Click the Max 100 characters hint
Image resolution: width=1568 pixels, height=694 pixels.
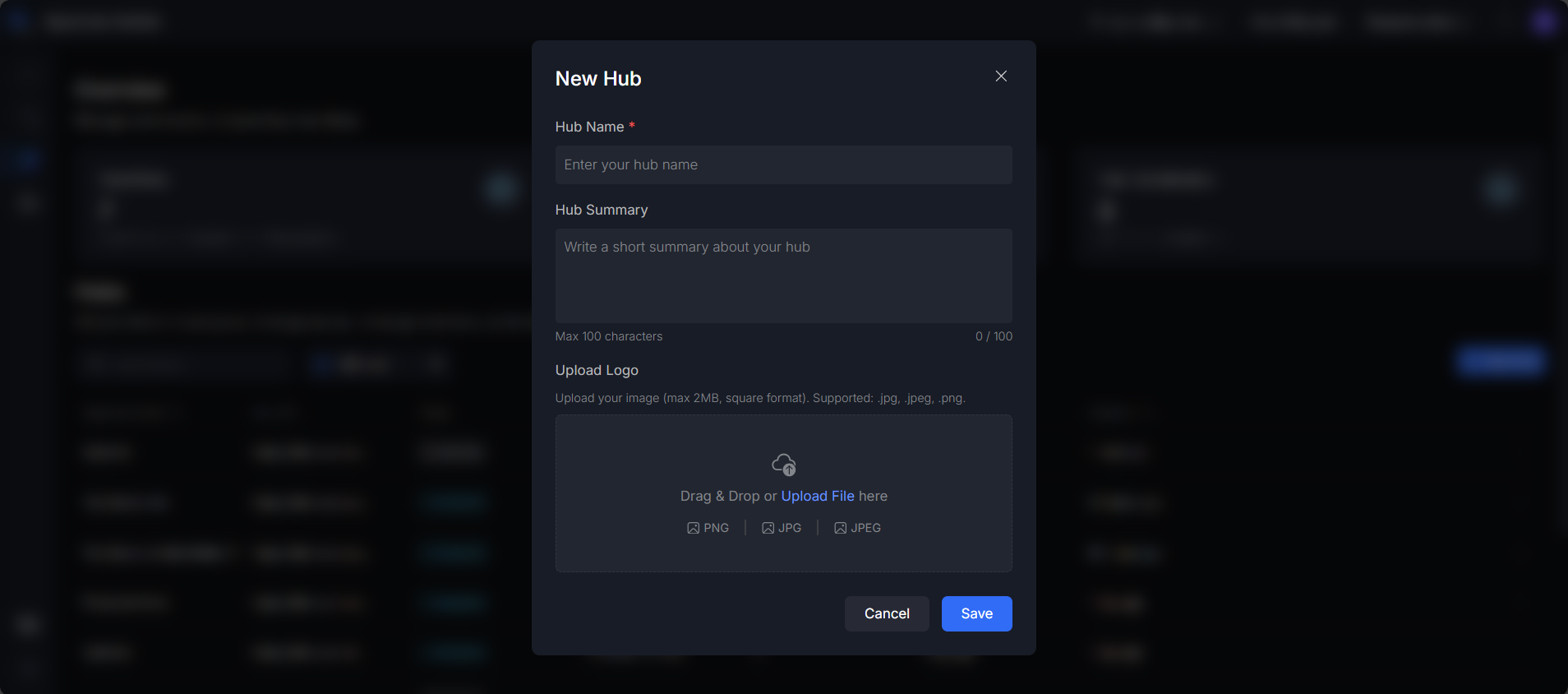[x=608, y=336]
